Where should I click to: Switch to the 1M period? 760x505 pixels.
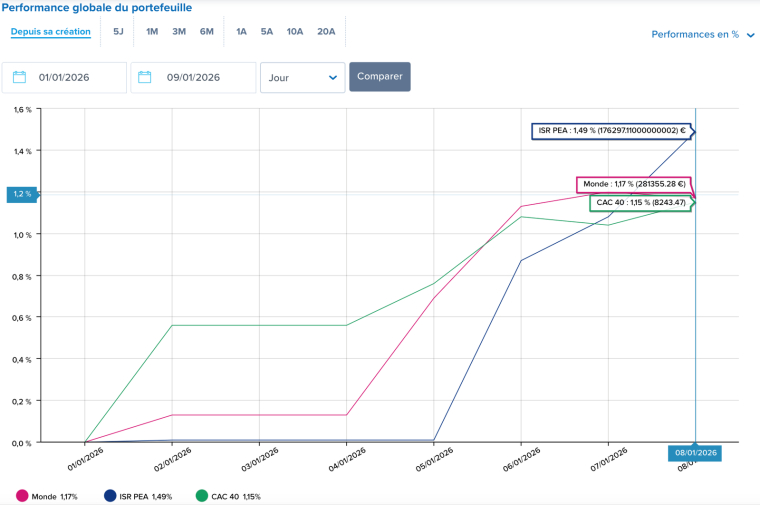point(152,32)
